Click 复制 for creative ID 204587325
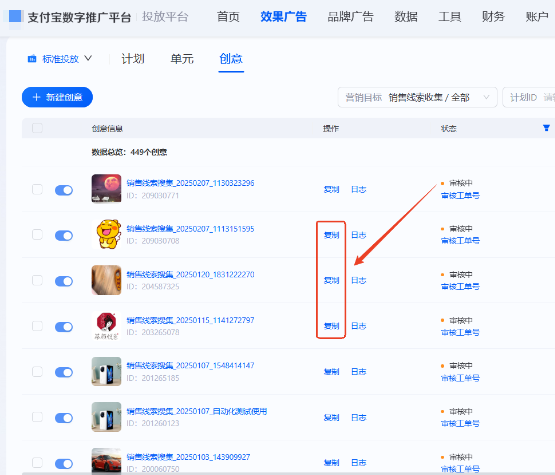 click(x=331, y=280)
